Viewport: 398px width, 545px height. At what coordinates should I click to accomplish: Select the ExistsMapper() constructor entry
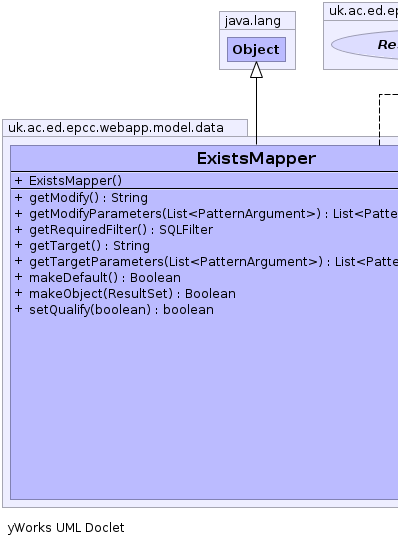[x=75, y=181]
